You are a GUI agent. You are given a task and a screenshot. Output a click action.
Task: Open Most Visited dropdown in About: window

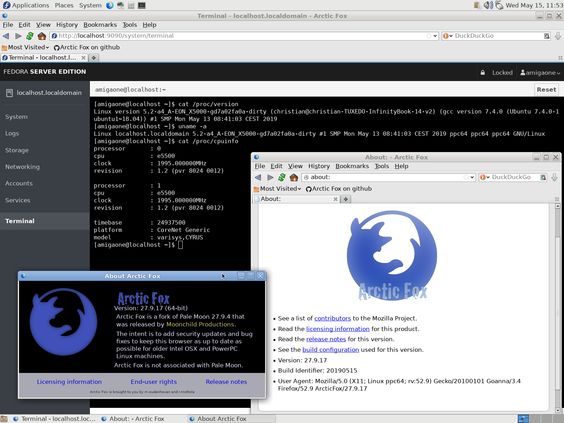(277, 188)
